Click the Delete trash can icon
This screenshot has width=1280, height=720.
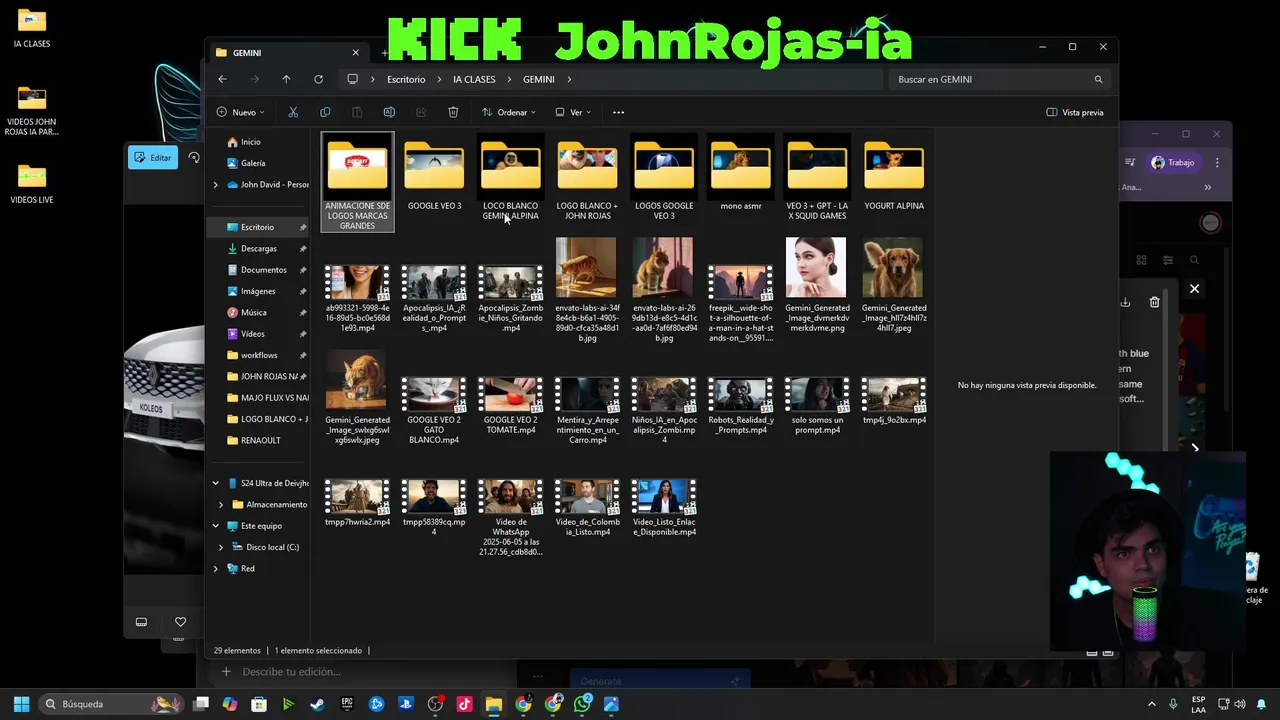453,112
